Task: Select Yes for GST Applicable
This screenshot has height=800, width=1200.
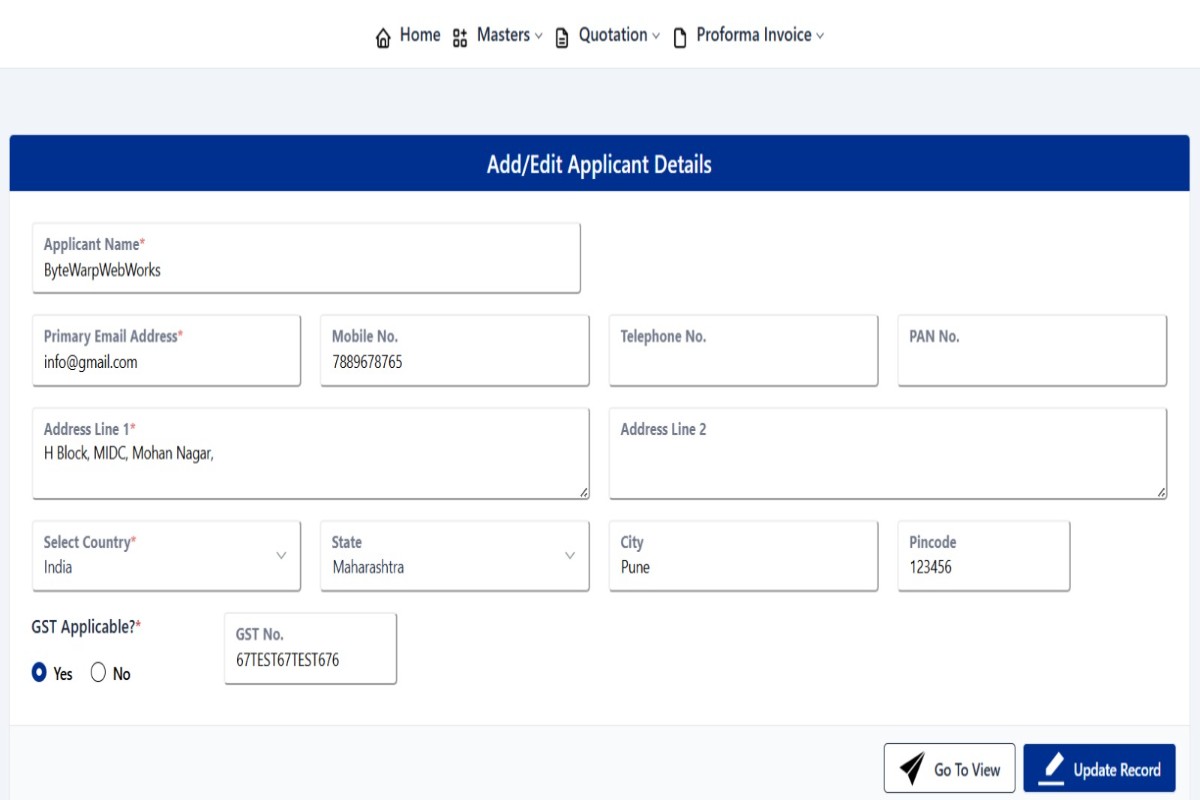Action: (x=40, y=673)
